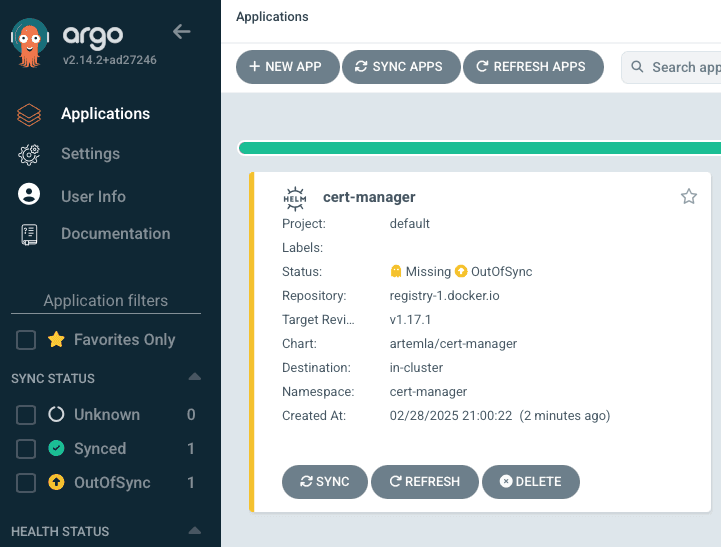This screenshot has height=547, width=721.
Task: Click the User Info avatar icon
Action: (x=29, y=194)
